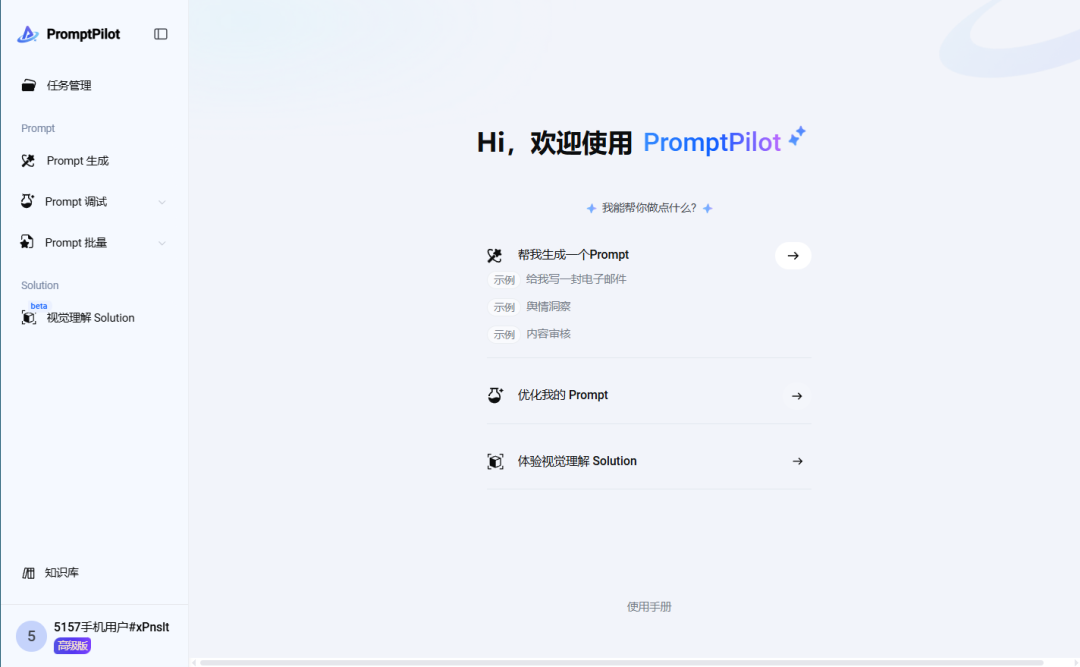Click the beta badge above 视觉理解
Viewport: 1080px width, 667px height.
(x=39, y=306)
